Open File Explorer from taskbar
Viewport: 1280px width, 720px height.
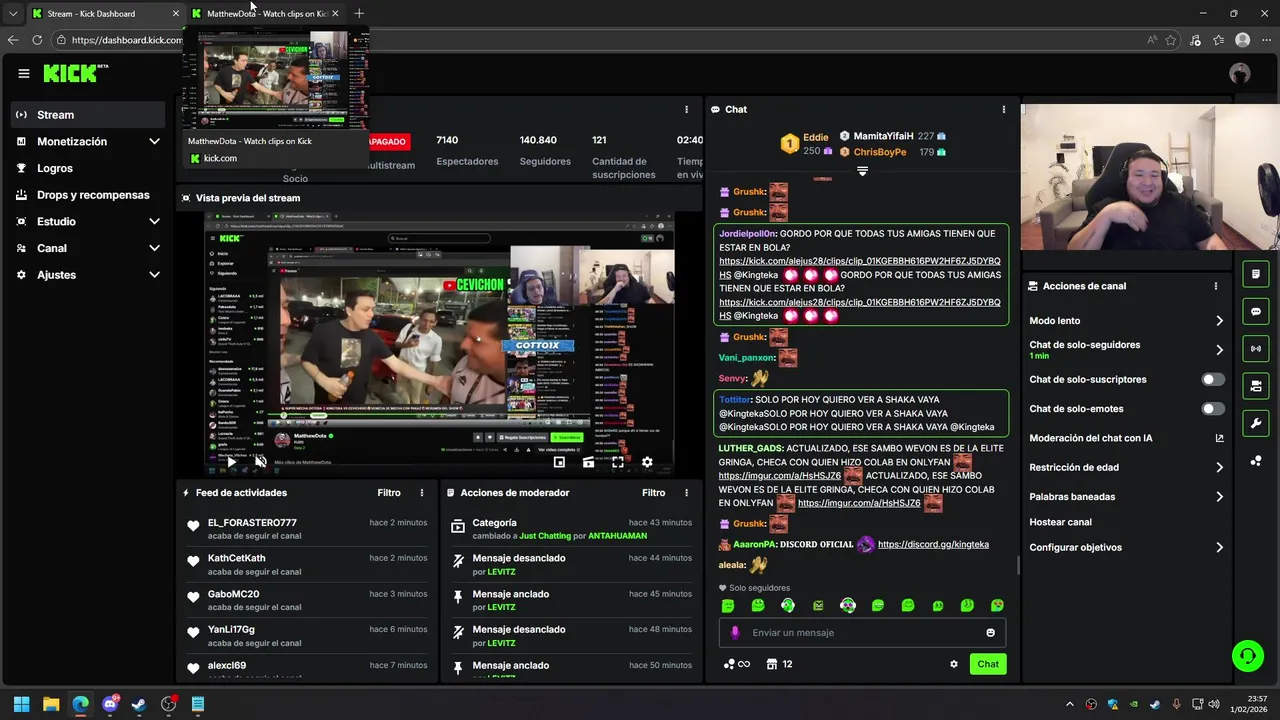(x=51, y=704)
